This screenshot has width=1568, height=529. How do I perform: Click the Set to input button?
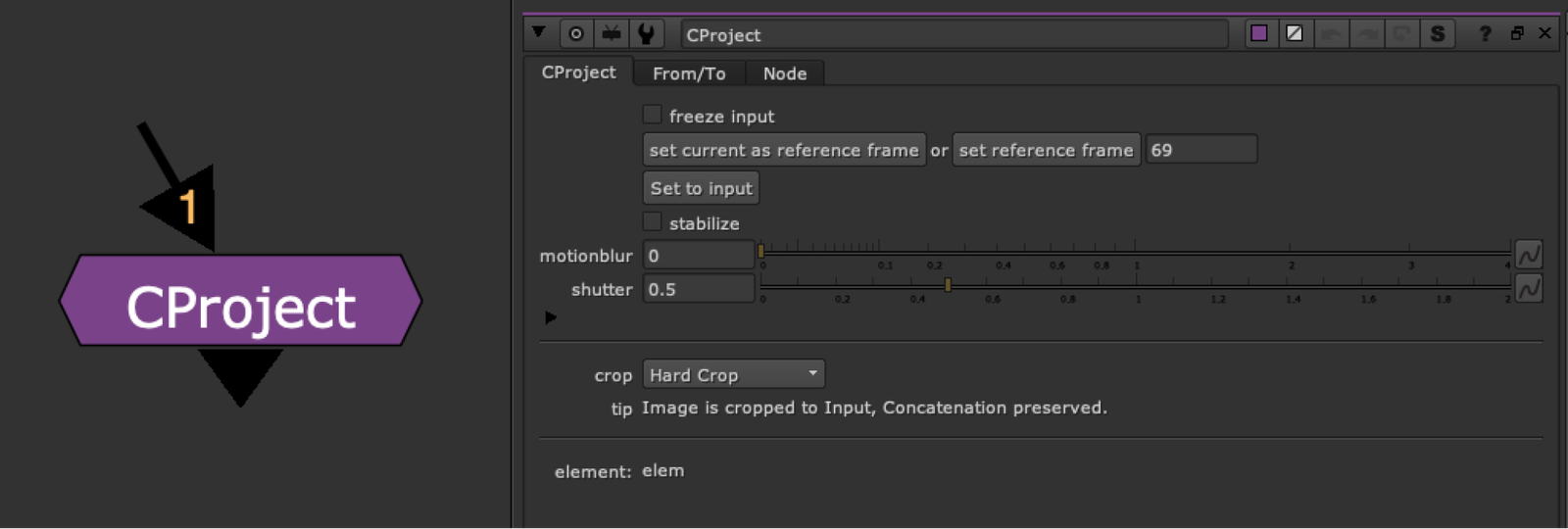(x=702, y=188)
